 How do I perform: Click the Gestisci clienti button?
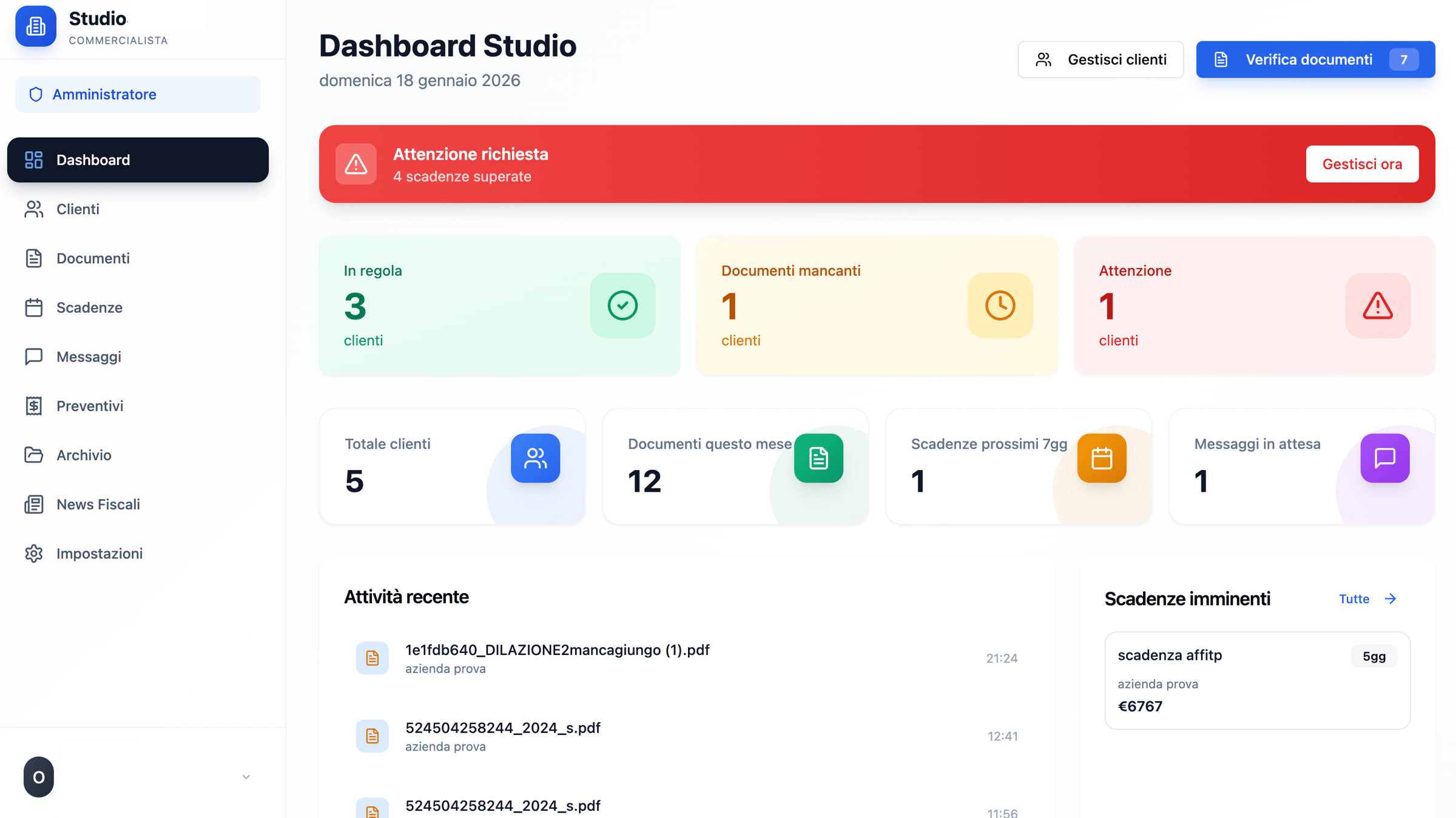pos(1100,59)
